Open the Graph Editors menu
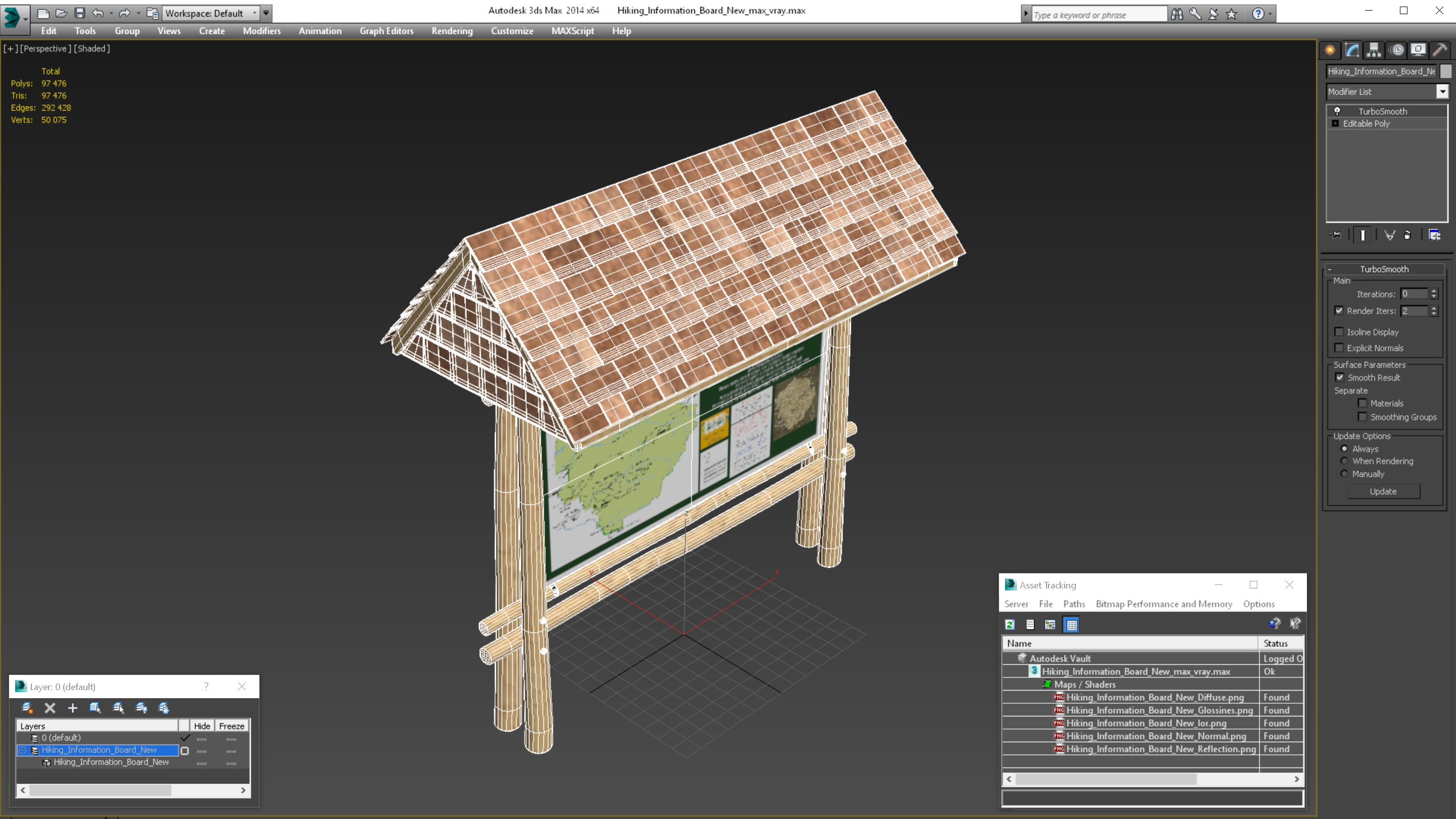Viewport: 1456px width, 819px height. pyautogui.click(x=387, y=31)
